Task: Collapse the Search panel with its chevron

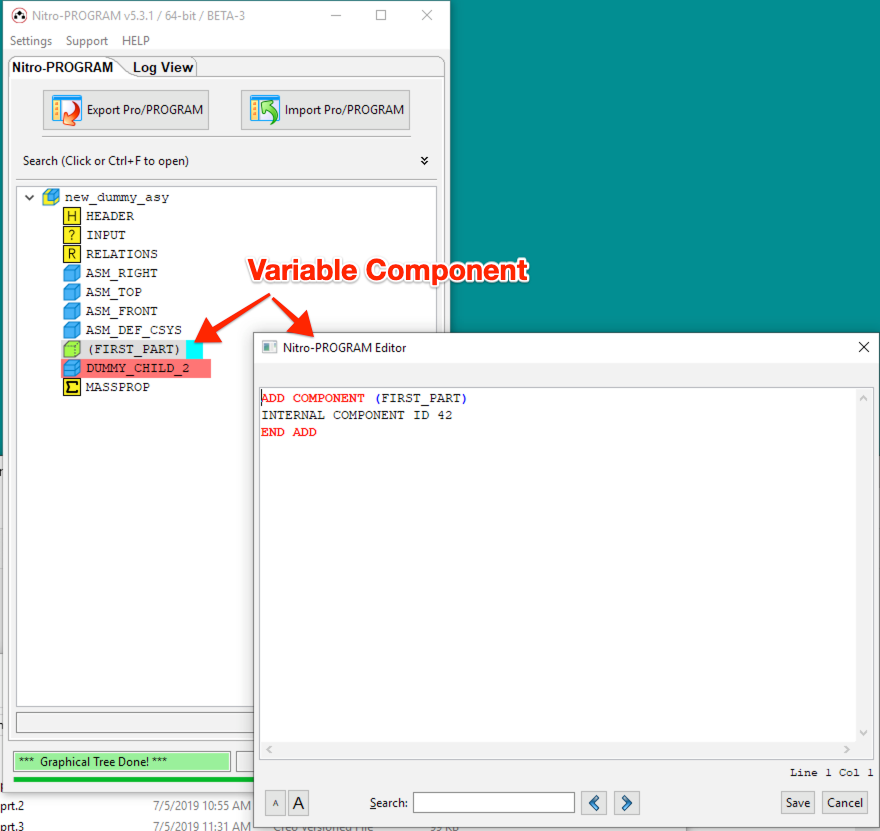Action: click(423, 160)
